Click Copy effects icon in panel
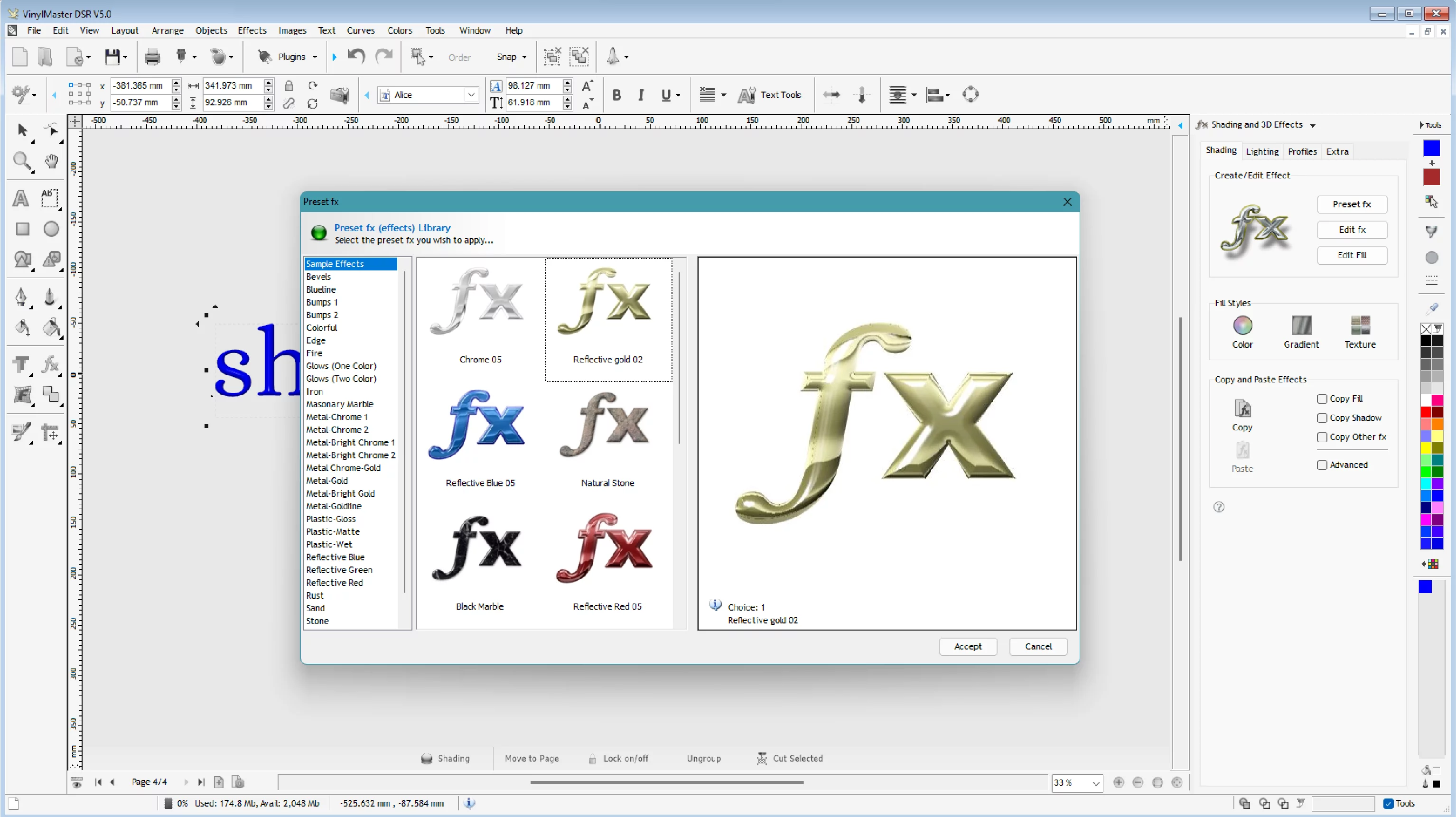This screenshot has height=817, width=1456. pos(1242,408)
